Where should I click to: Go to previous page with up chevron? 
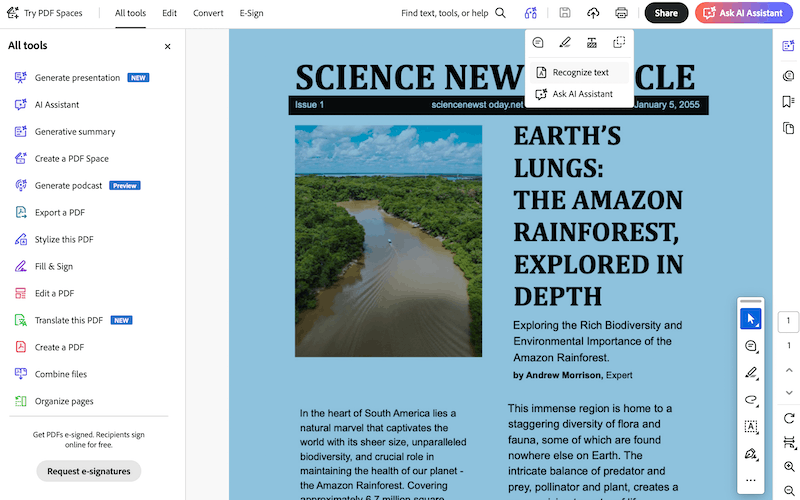[x=789, y=370]
